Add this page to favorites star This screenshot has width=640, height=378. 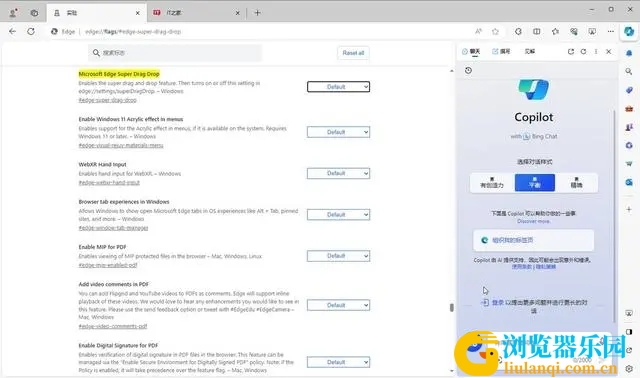click(495, 31)
